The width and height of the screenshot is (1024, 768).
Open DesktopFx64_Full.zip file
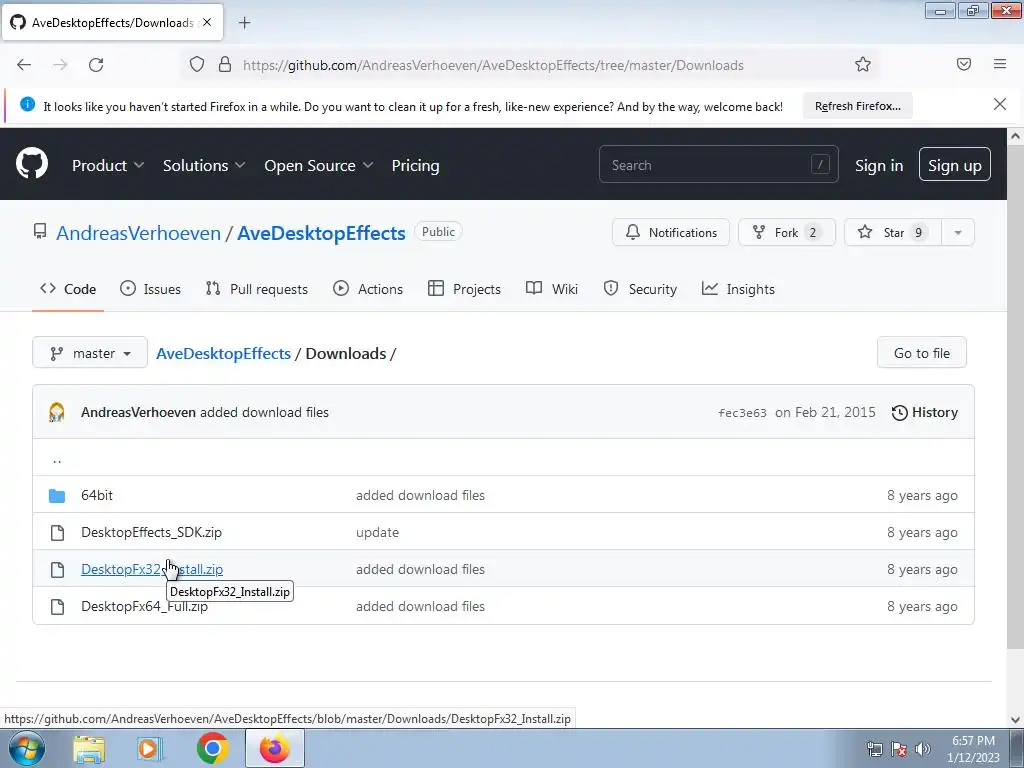[144, 606]
